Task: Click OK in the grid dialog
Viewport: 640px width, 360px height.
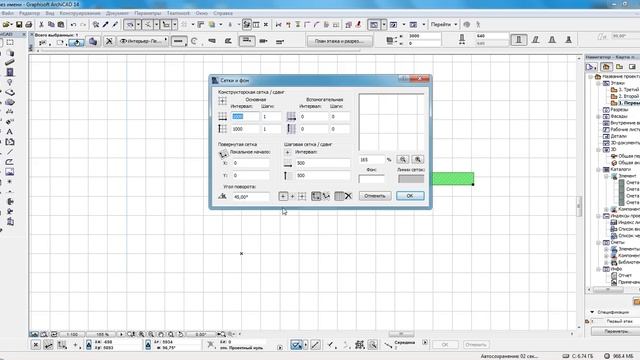Action: coord(410,196)
